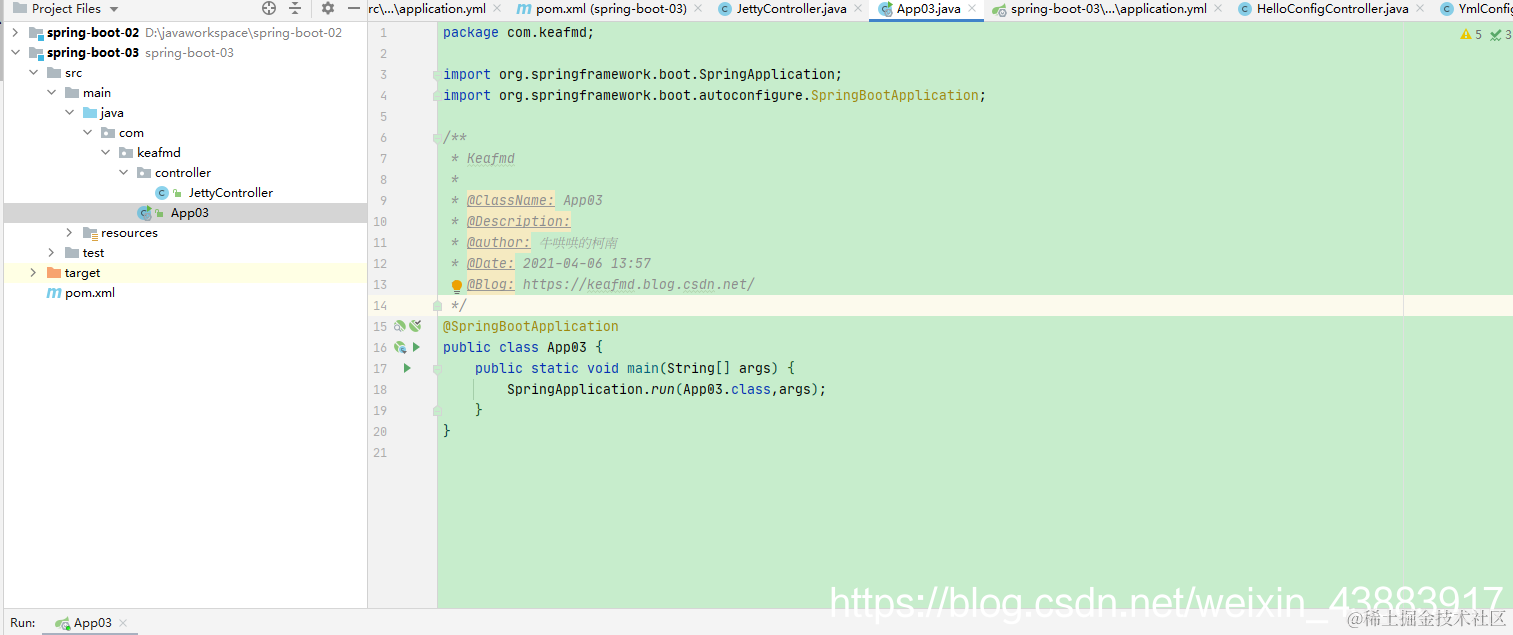Fold the Javadoc comment at line 6

coord(437,137)
